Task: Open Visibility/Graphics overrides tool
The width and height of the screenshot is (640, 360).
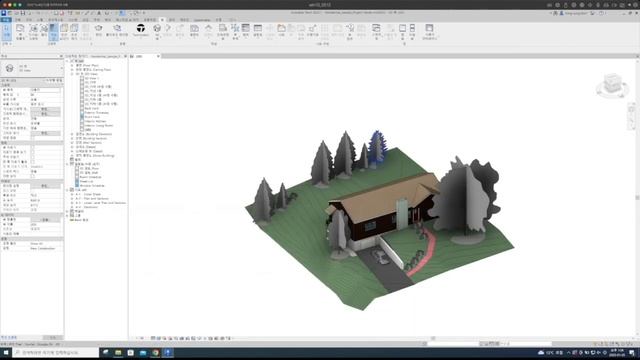Action: pos(33,31)
